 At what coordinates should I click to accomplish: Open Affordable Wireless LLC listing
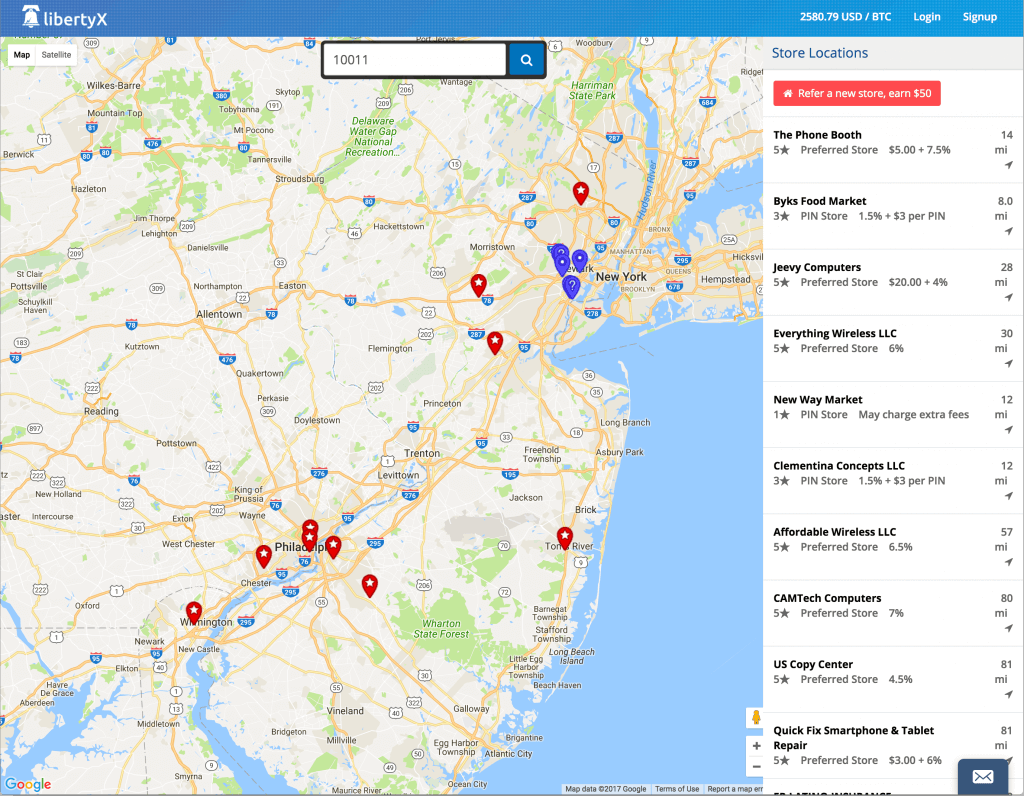tap(835, 532)
